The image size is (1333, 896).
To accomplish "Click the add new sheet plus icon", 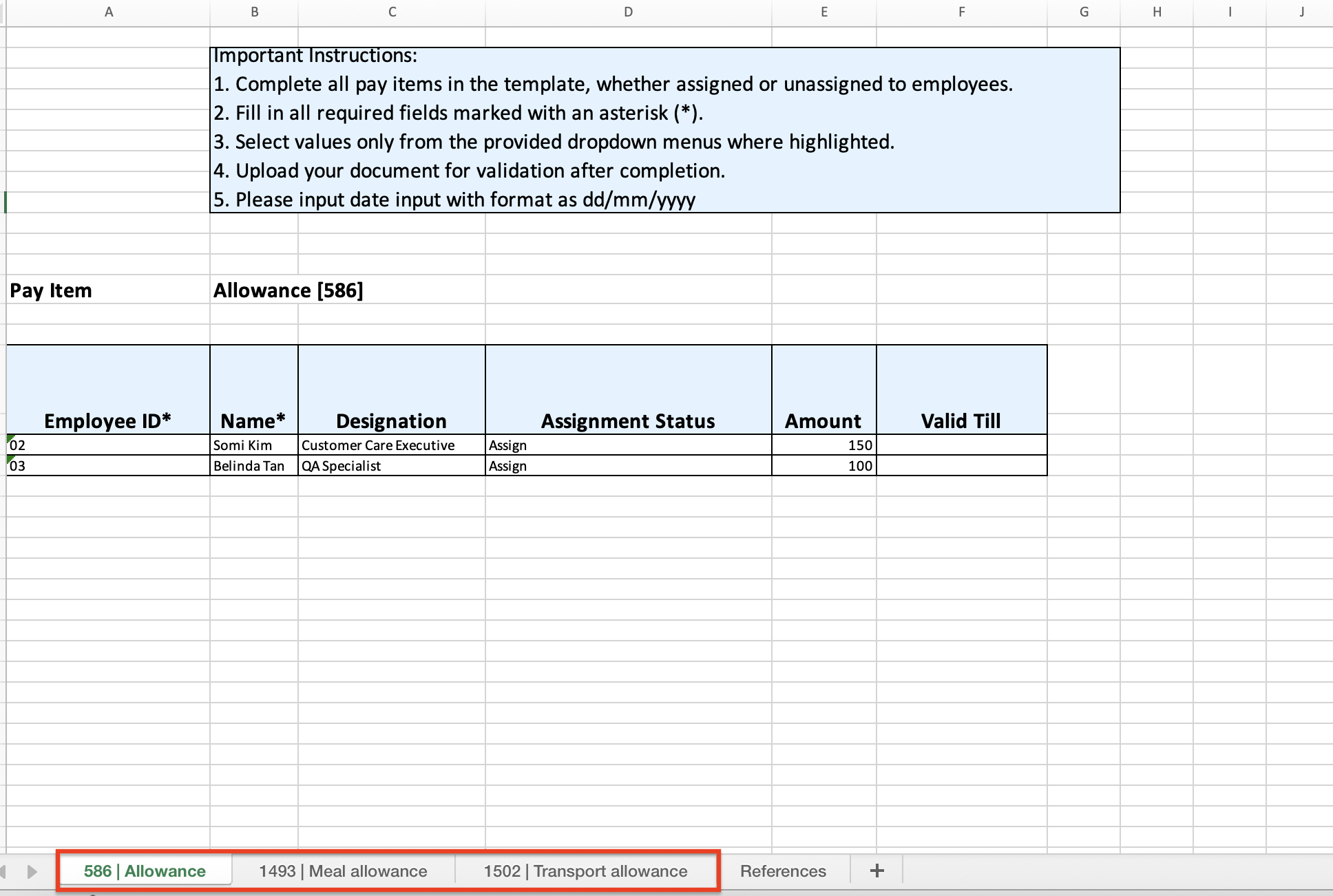I will tap(877, 871).
